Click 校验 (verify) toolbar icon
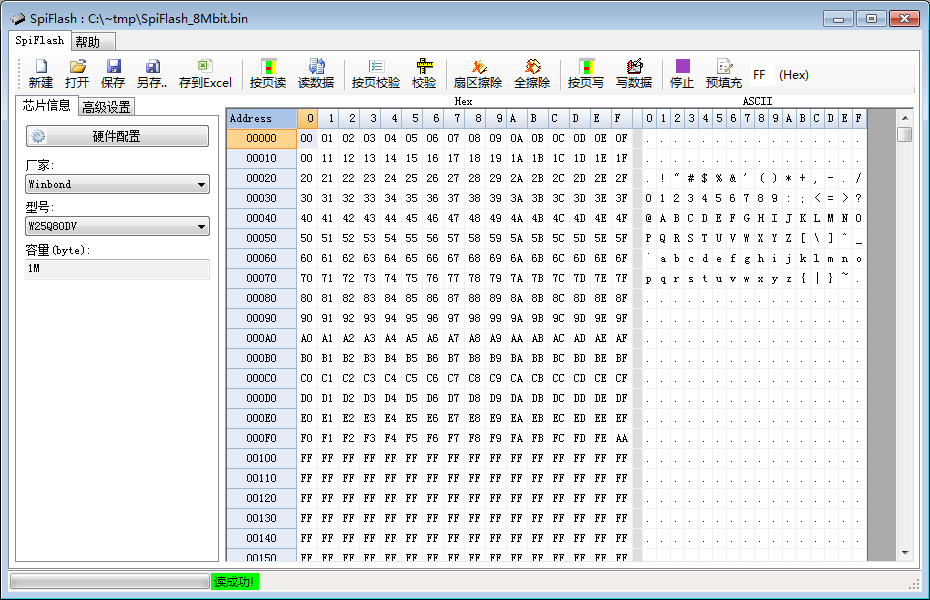The width and height of the screenshot is (930, 600). tap(424, 74)
